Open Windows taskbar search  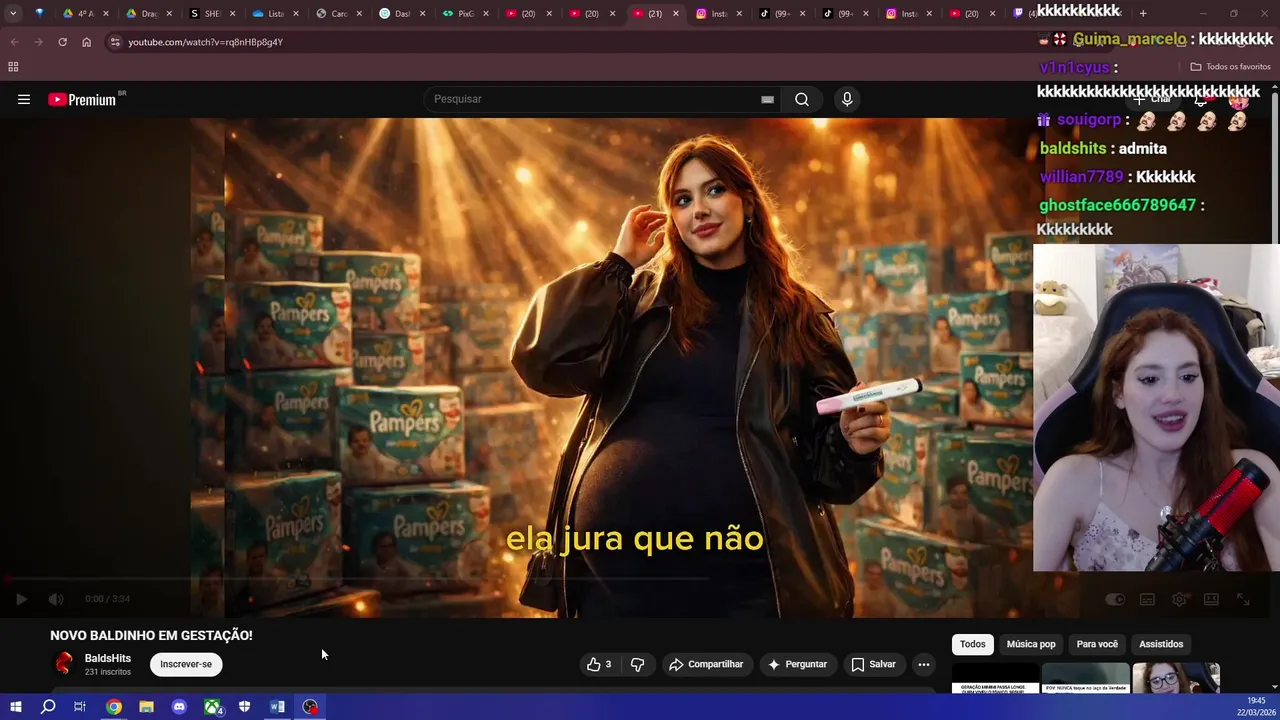coord(48,707)
